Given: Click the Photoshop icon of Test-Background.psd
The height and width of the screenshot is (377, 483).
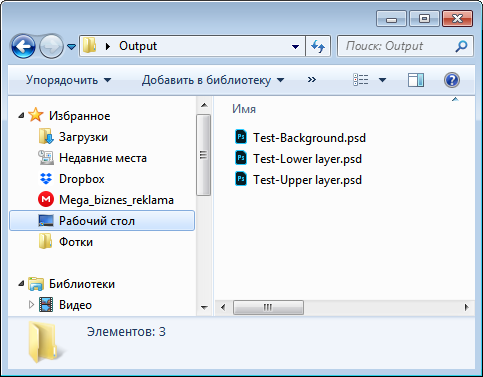Looking at the screenshot, I should click(x=241, y=137).
